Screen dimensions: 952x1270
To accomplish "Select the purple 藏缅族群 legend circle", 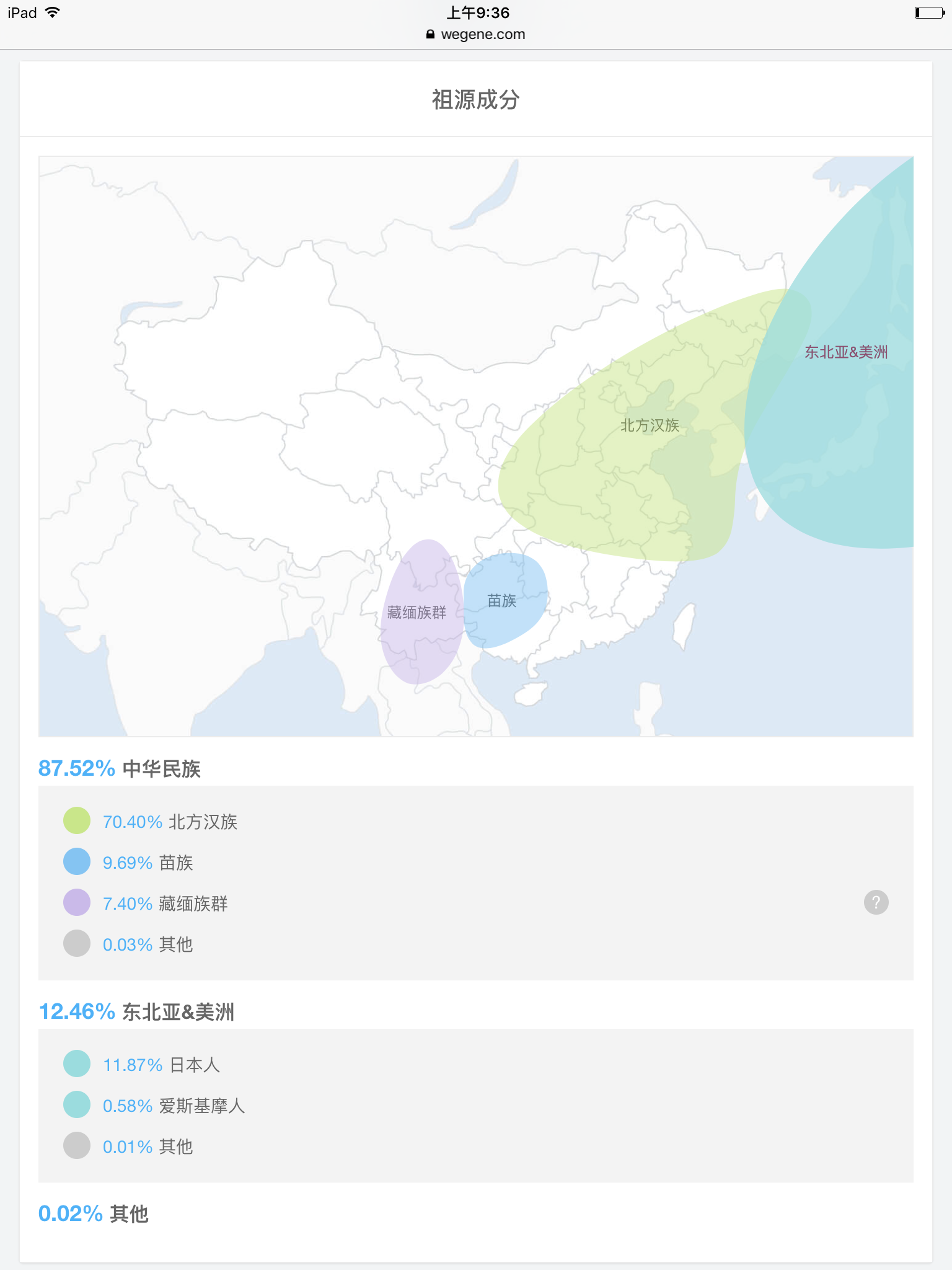I will 77,902.
